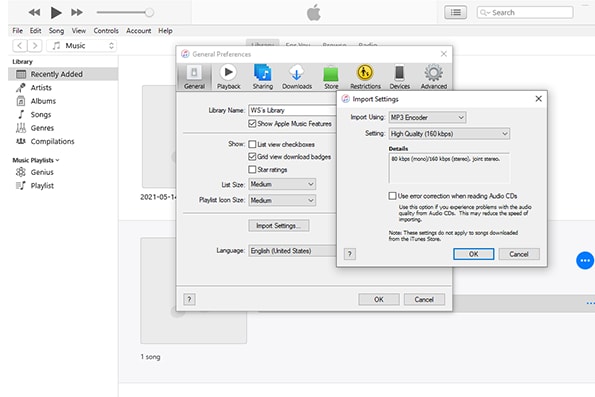Enable the List view checkboxes option

[252, 144]
